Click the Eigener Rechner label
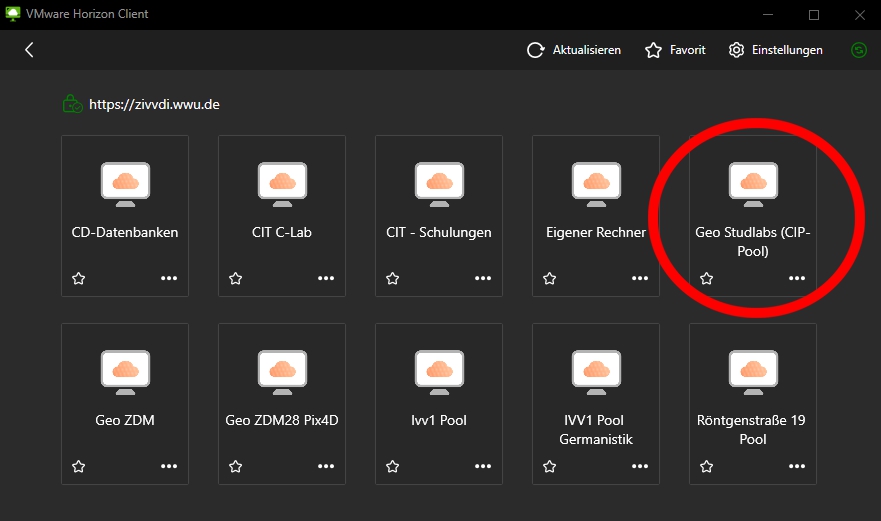Screen dimensions: 881x521 pos(596,232)
